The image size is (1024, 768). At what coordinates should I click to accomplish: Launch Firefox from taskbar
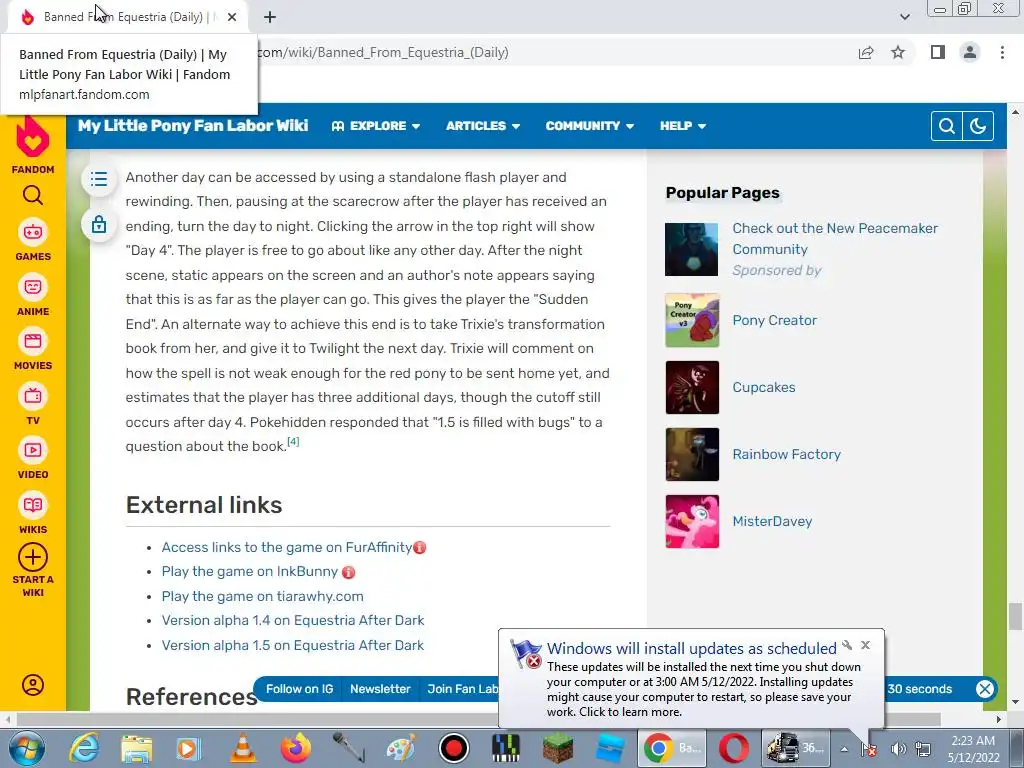coord(296,748)
